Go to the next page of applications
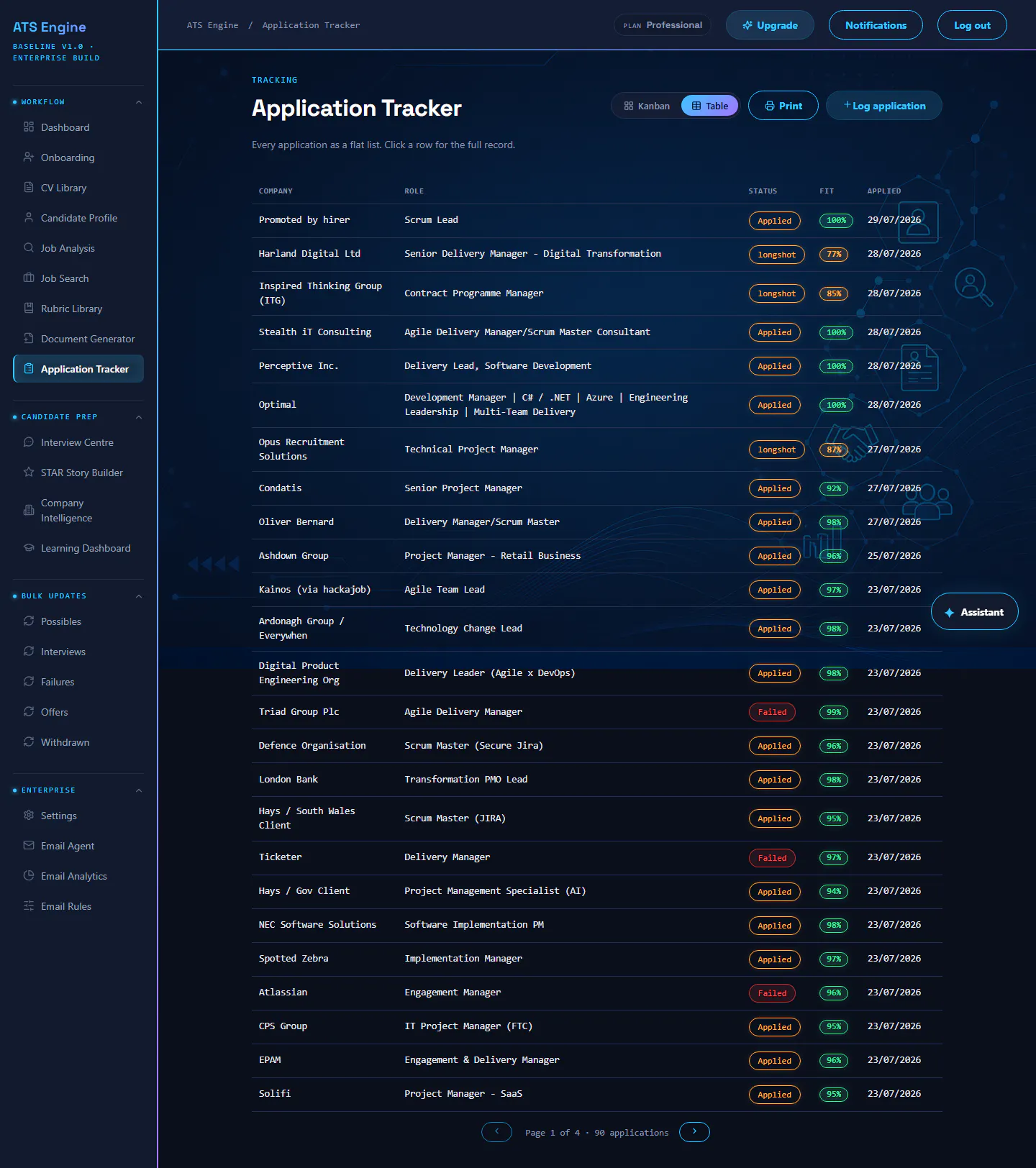This screenshot has height=1168, width=1036. (x=694, y=1132)
